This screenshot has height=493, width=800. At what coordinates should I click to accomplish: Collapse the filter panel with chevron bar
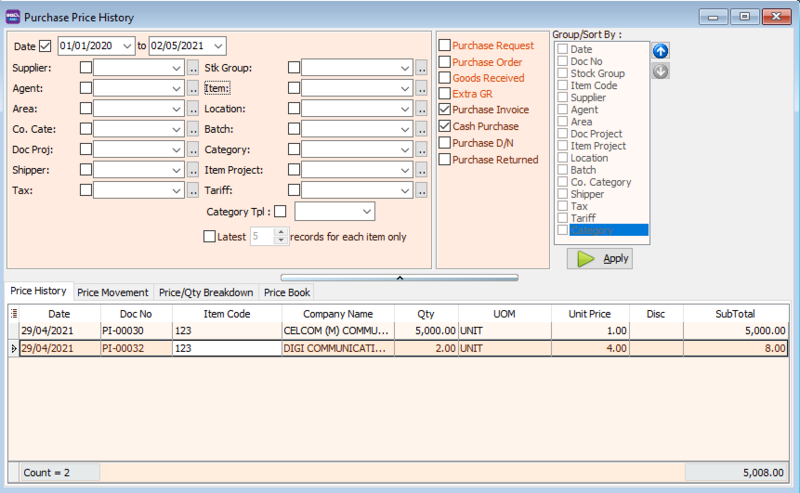coord(398,276)
